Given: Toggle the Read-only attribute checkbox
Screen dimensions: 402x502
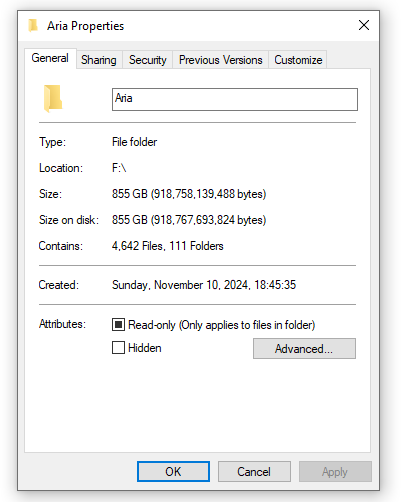Looking at the screenshot, I should 118,325.
